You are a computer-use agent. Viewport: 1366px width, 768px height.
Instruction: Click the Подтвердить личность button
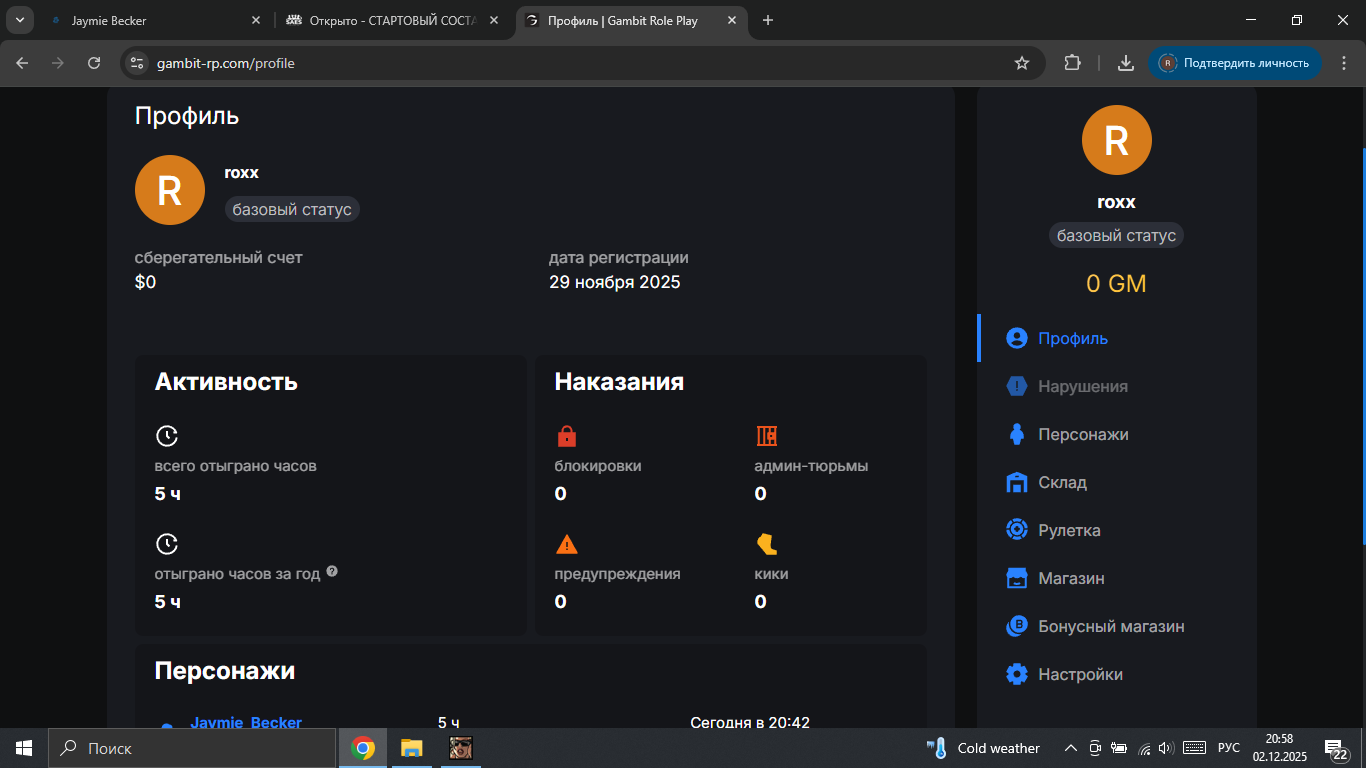(1234, 63)
